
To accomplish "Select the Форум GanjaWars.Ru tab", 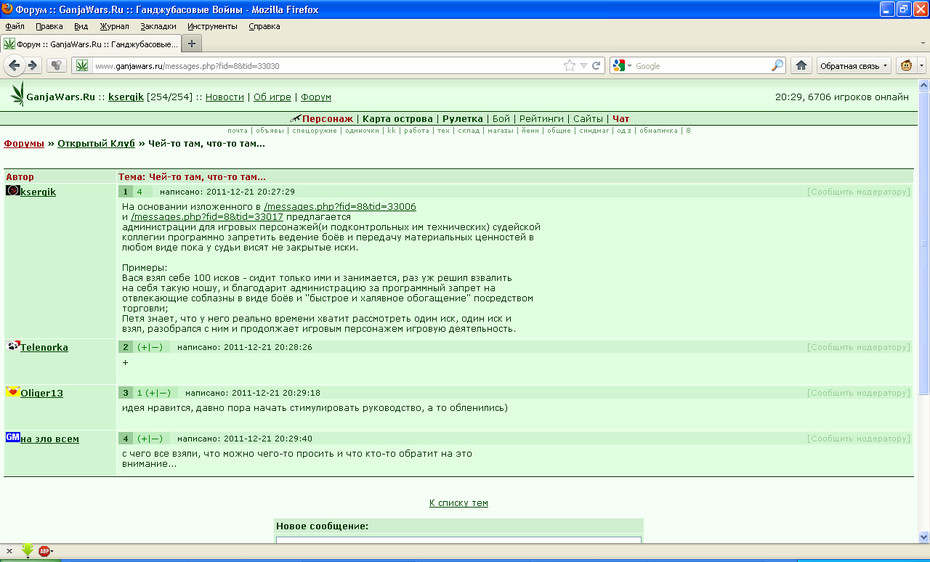I will tap(91, 44).
